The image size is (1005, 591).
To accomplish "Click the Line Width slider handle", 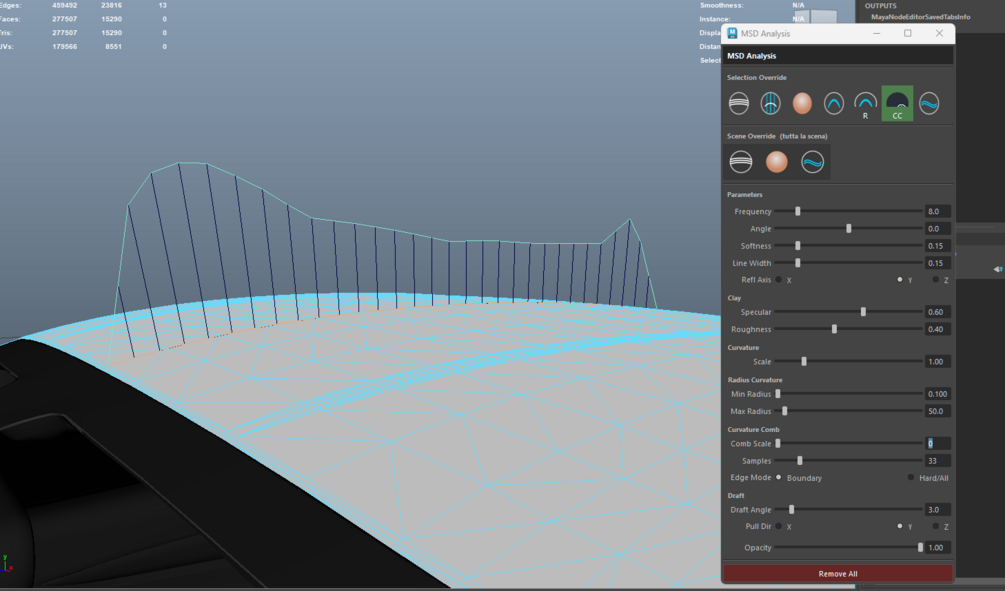I will [x=797, y=263].
